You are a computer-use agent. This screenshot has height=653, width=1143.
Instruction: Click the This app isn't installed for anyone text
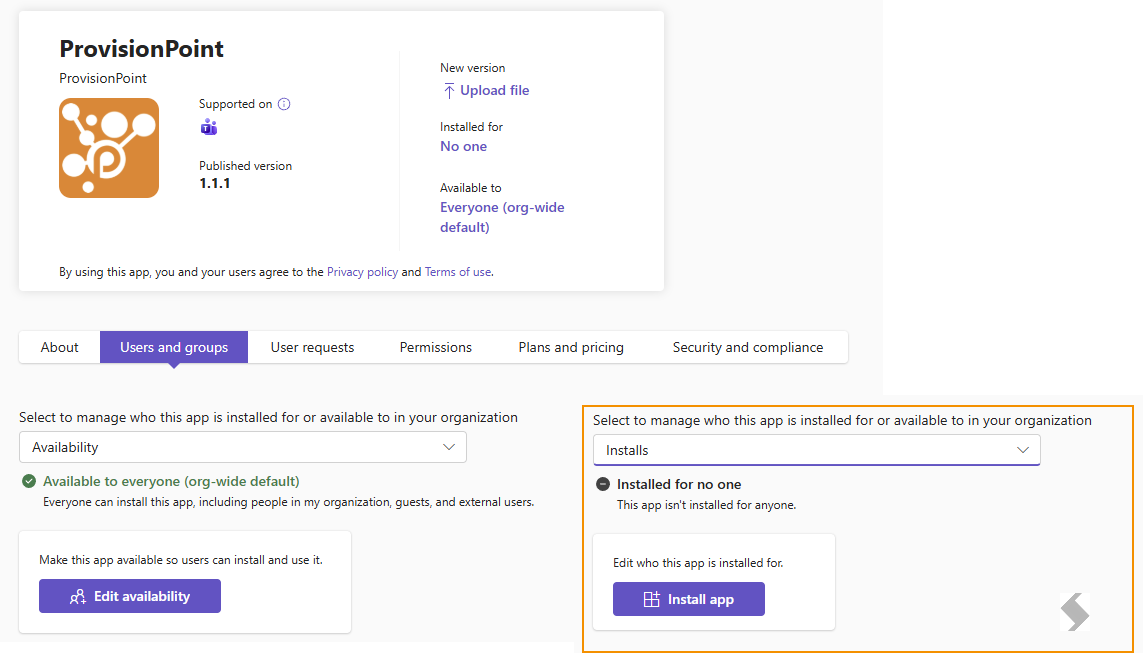point(706,505)
